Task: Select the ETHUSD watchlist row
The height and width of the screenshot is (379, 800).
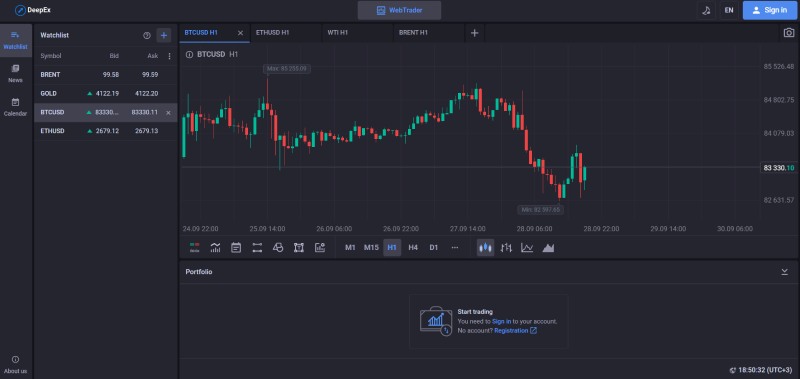Action: [106, 131]
